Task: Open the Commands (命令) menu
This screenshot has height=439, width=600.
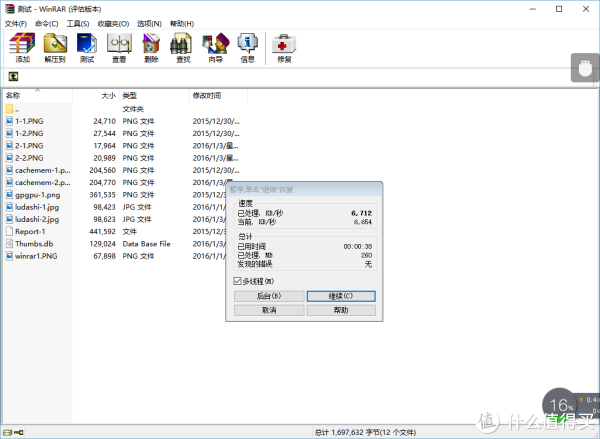Action: pos(47,24)
